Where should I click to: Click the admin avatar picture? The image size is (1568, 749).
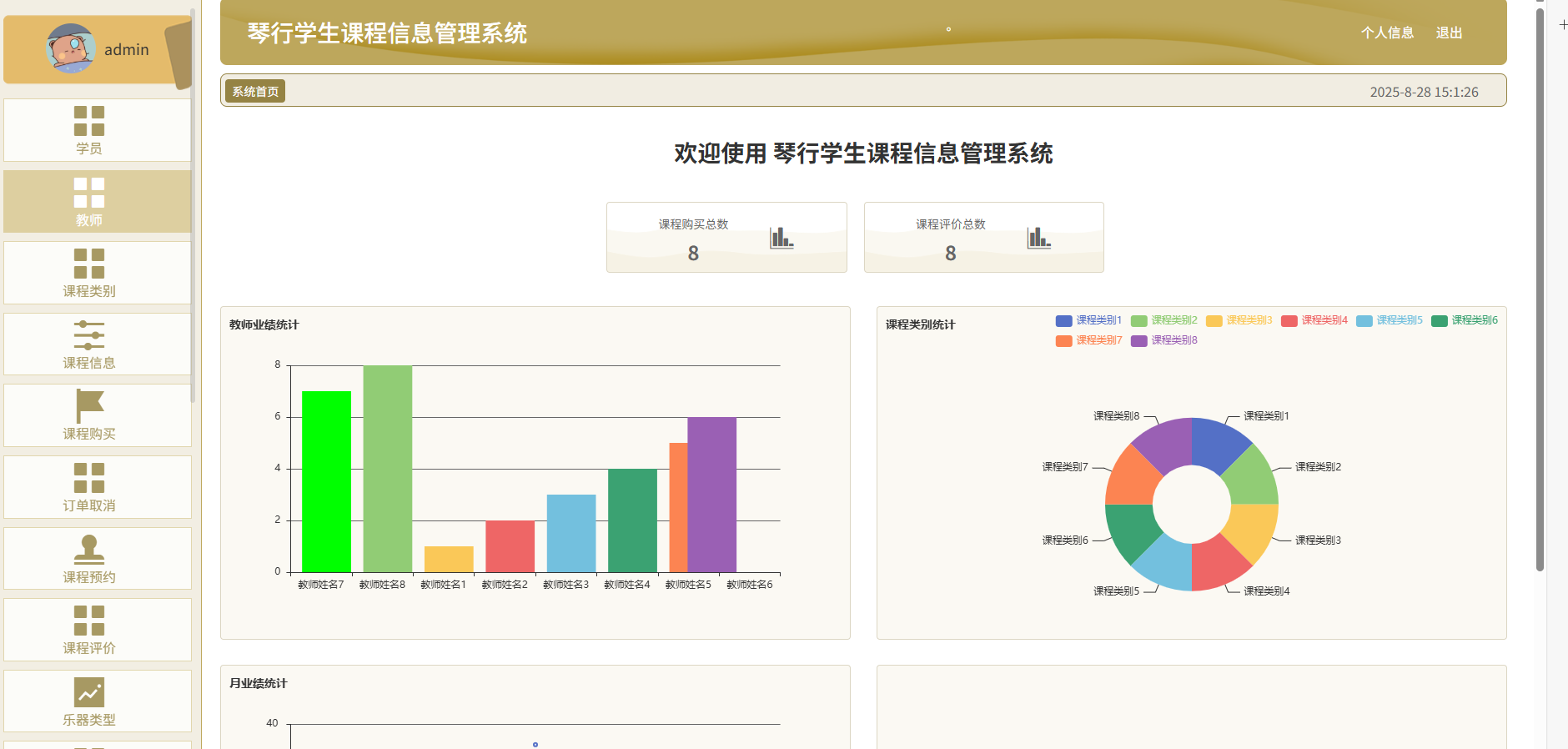tap(71, 48)
